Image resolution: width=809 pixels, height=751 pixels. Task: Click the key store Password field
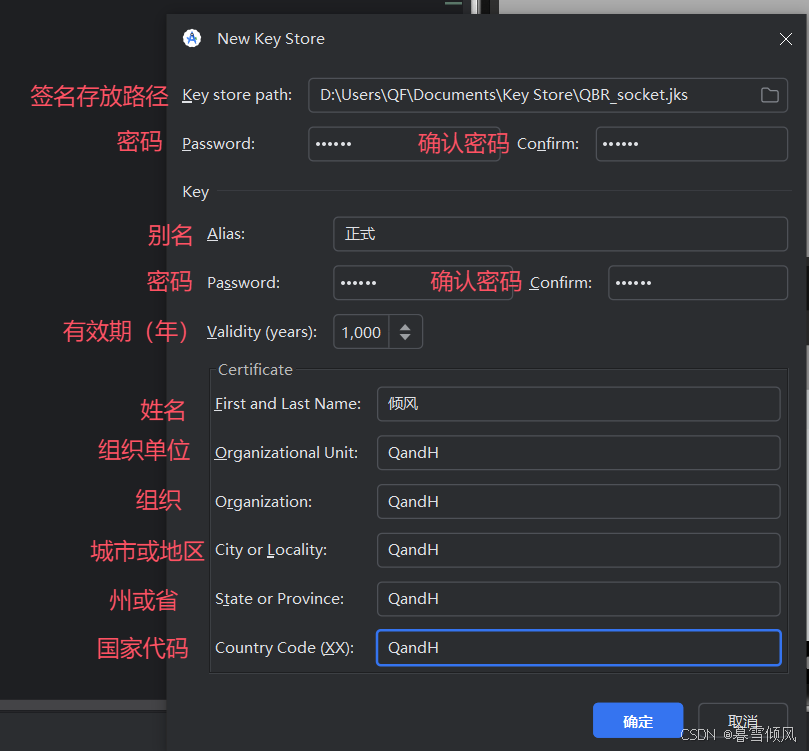click(404, 144)
